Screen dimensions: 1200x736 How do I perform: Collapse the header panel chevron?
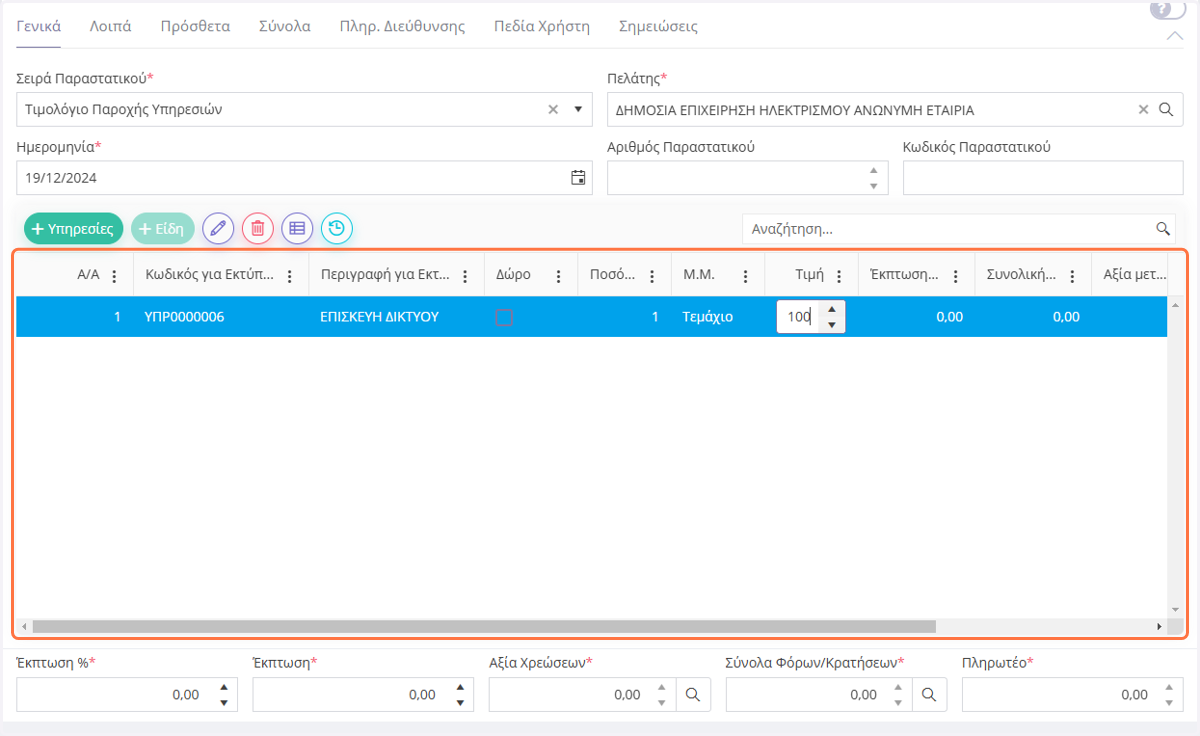point(1175,35)
